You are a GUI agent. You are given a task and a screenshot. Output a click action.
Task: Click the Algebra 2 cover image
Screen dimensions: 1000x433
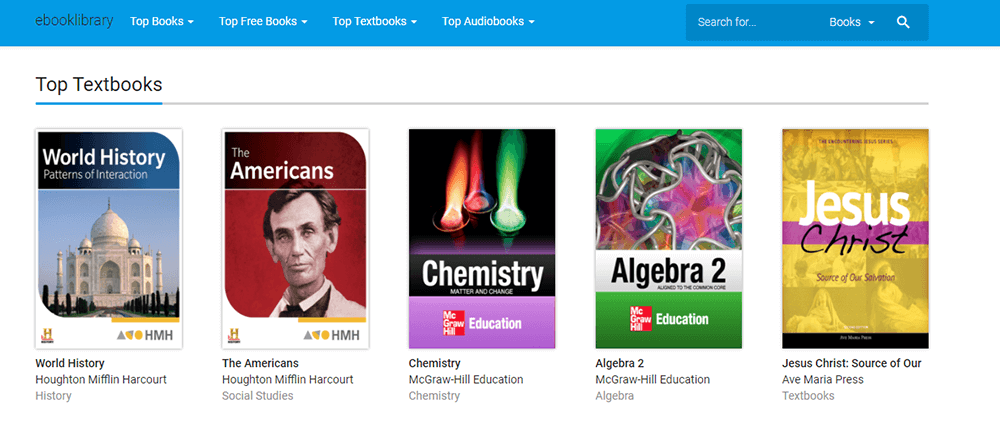pyautogui.click(x=668, y=239)
